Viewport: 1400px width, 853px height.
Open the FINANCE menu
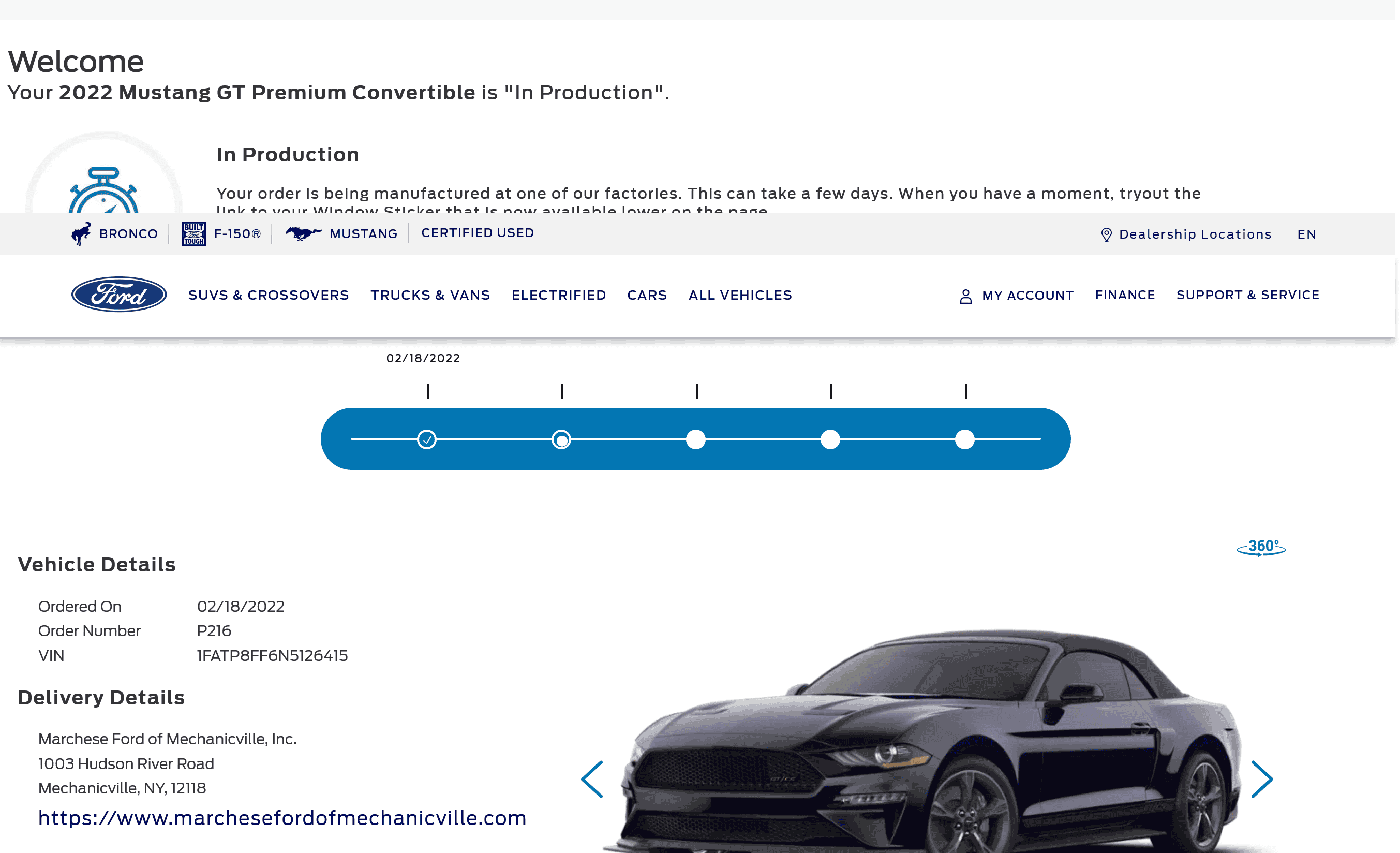coord(1125,295)
